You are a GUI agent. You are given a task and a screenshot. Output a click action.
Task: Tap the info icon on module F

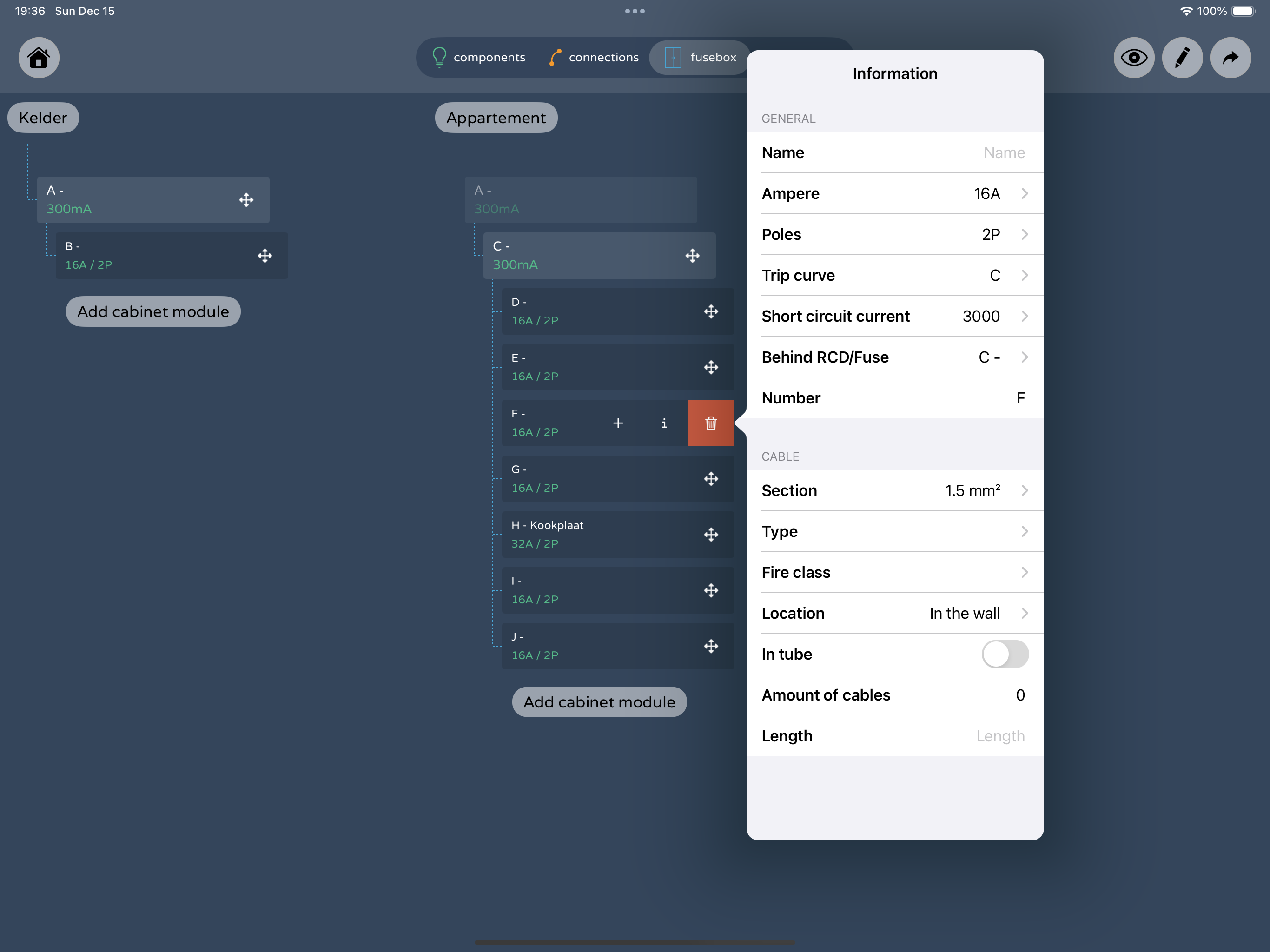(664, 423)
